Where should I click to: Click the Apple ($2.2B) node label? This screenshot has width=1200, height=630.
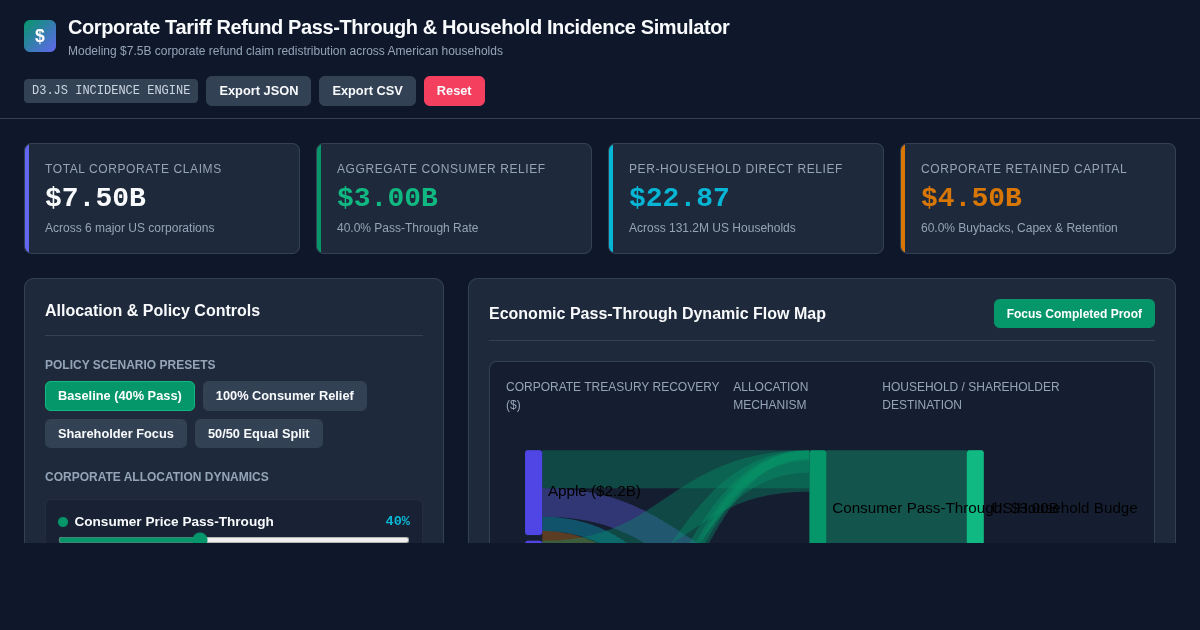(594, 491)
